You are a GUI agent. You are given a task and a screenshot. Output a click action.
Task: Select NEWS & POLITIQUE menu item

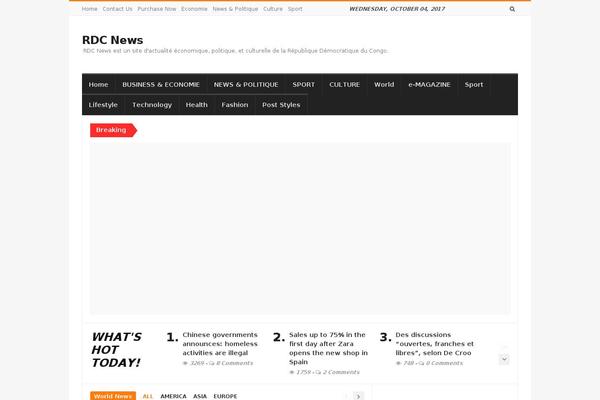pos(246,85)
